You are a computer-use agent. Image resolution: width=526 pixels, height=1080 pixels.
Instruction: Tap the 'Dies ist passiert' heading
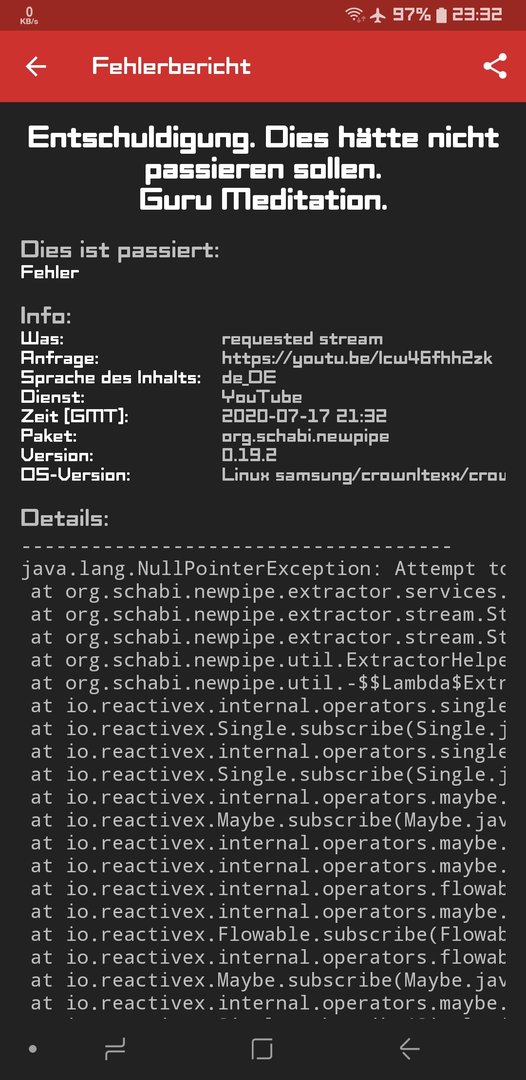click(x=120, y=249)
